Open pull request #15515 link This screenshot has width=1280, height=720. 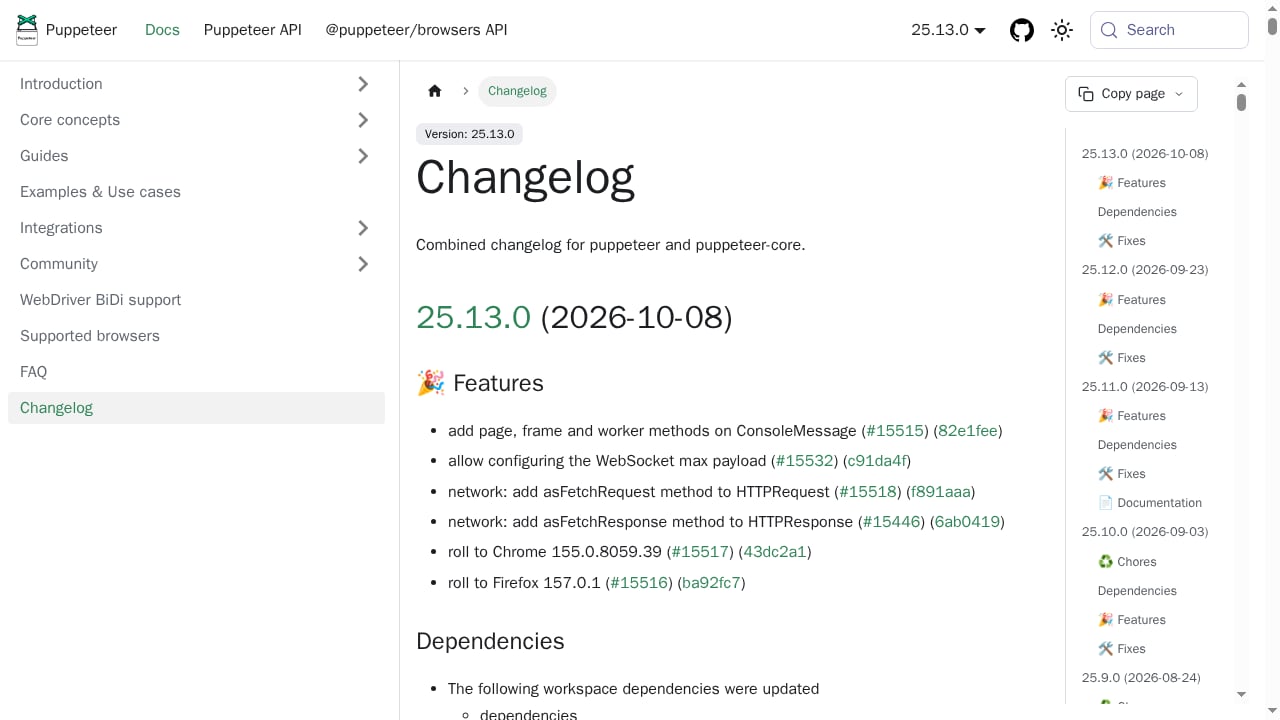click(895, 431)
